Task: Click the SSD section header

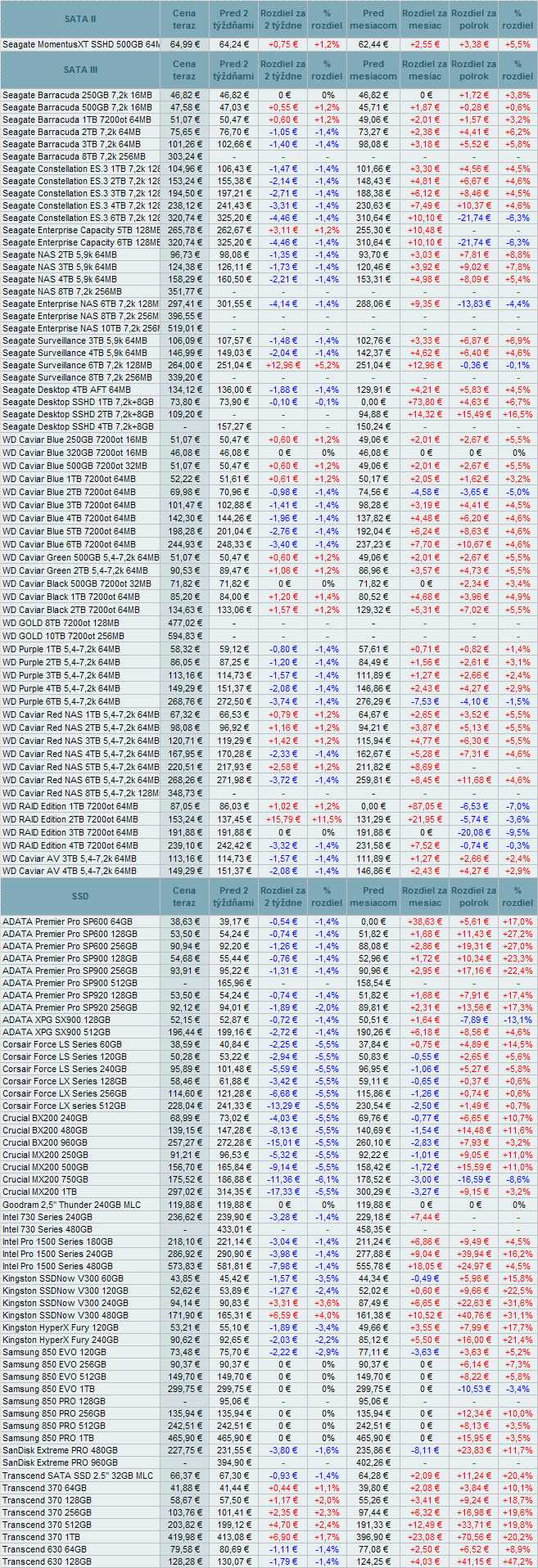Action: tap(80, 896)
